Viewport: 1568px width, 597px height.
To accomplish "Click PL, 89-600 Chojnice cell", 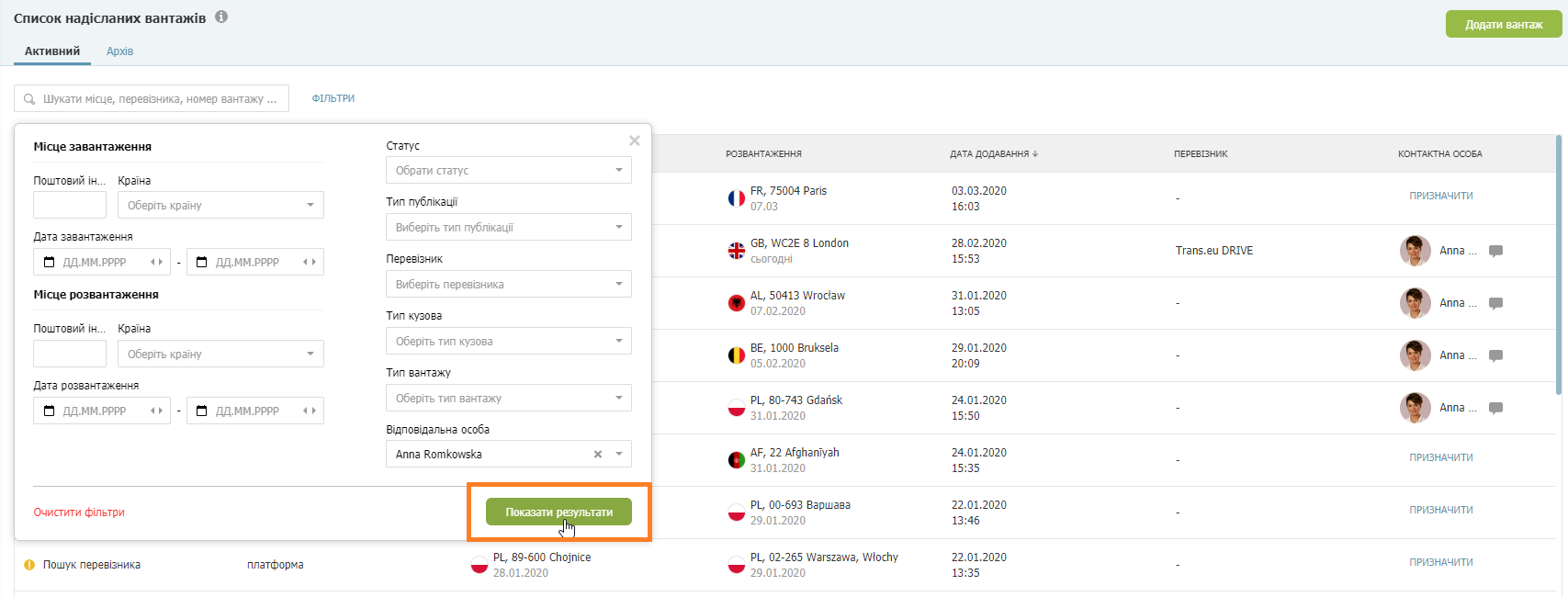I will click(x=542, y=558).
